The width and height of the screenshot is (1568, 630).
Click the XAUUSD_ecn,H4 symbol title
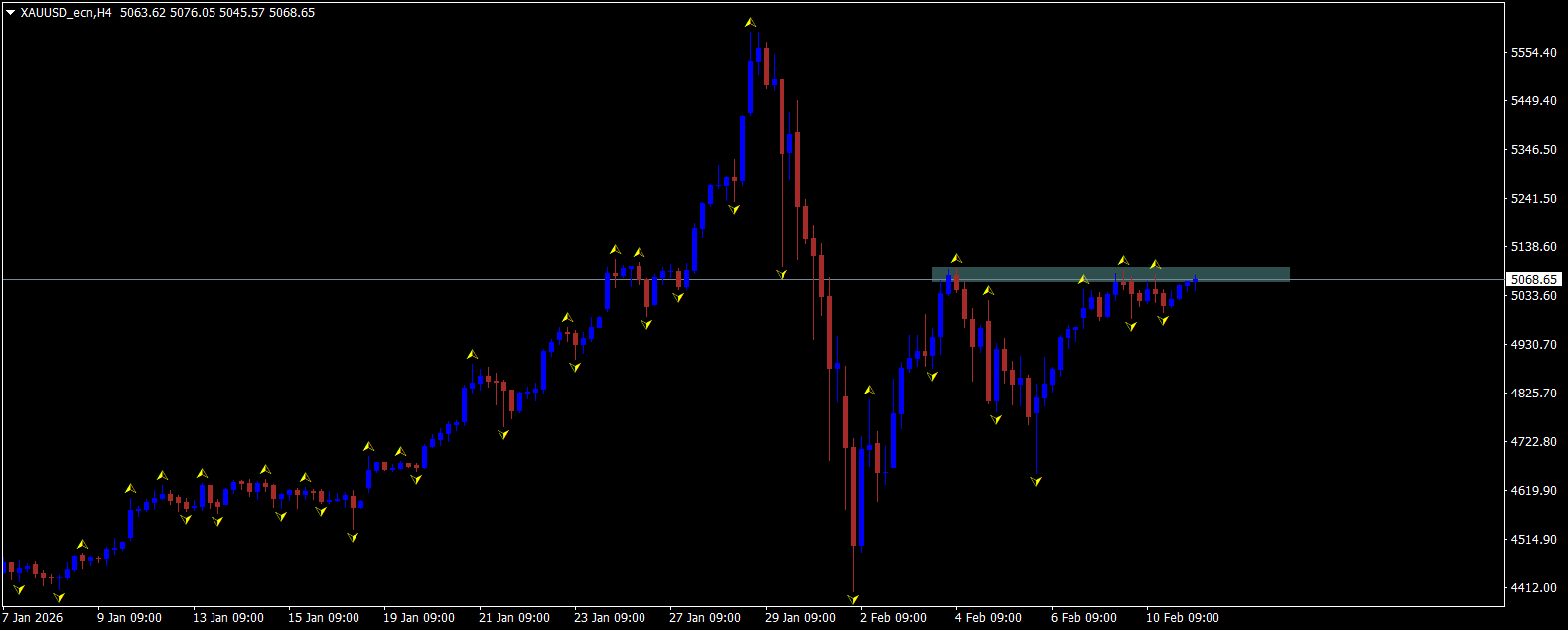coord(67,13)
